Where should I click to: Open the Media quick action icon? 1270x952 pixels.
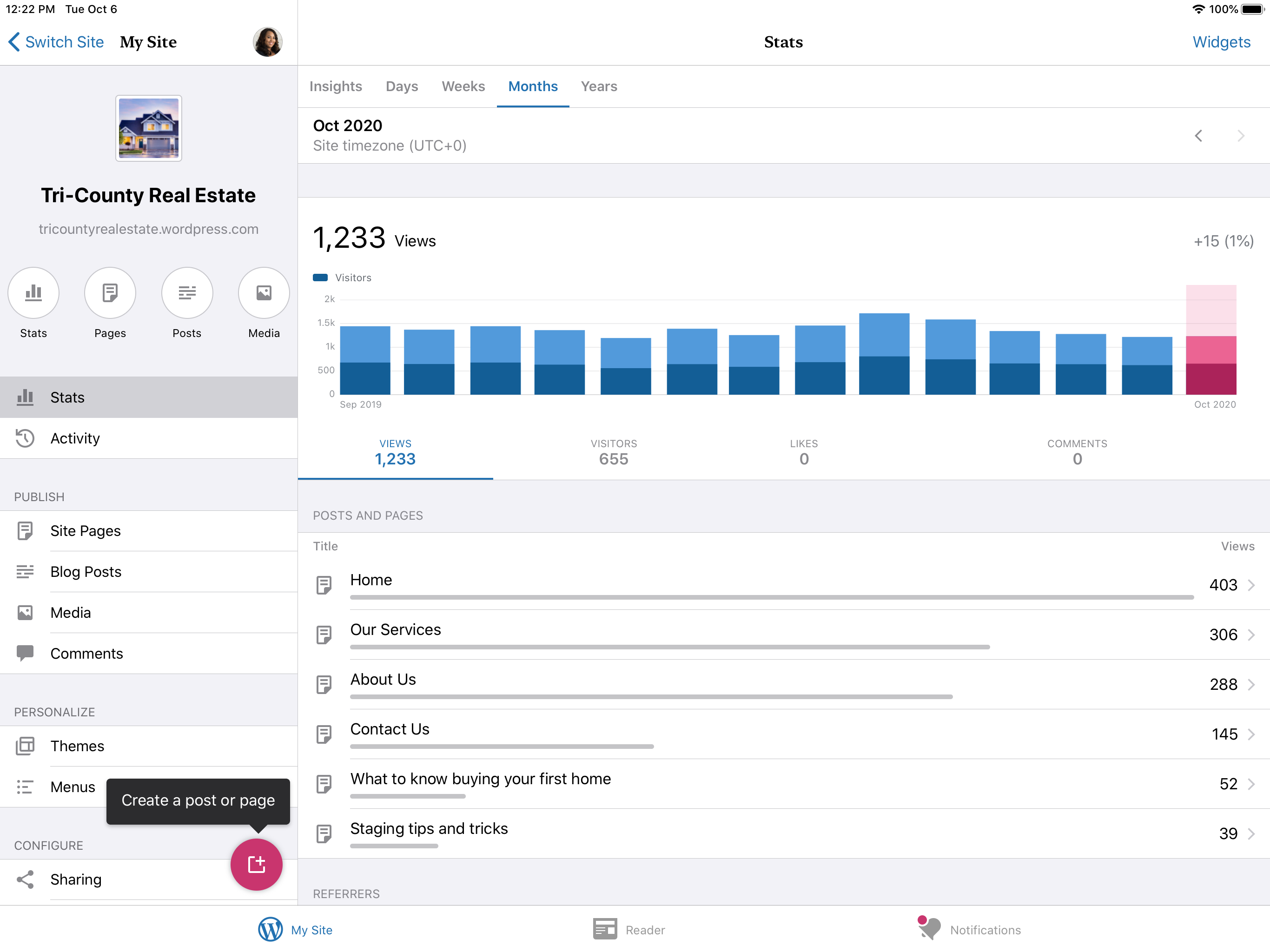[x=264, y=293]
